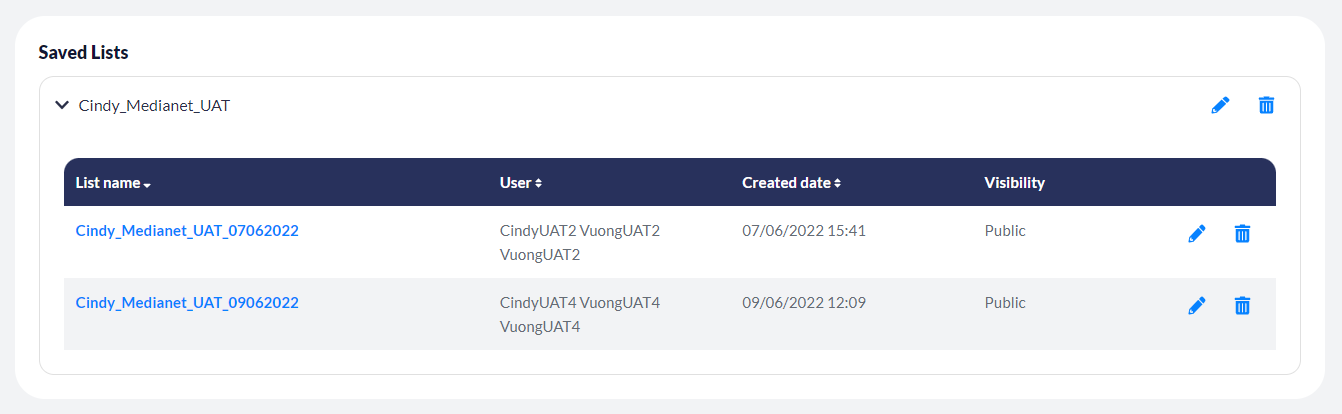
Task: Delete the Cindy_Medianet_UAT group
Action: click(1266, 105)
